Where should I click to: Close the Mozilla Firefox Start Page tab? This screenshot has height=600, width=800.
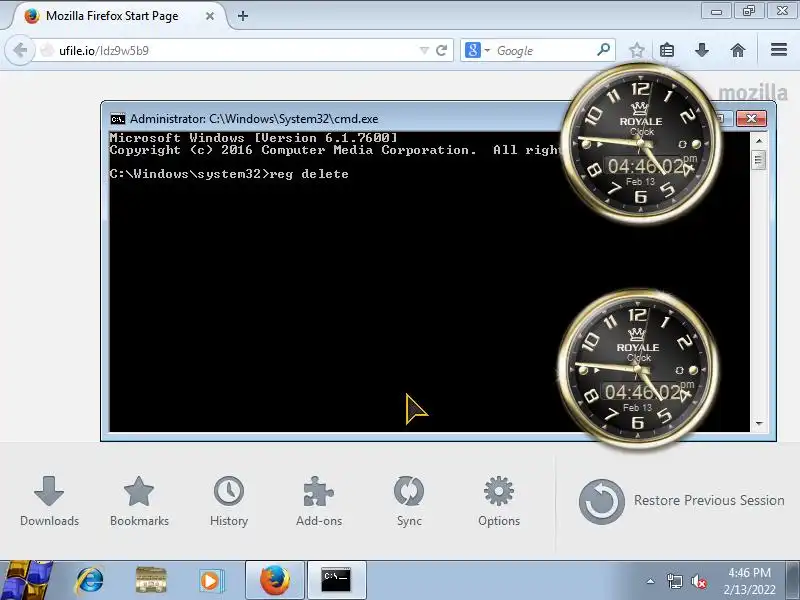click(x=210, y=16)
